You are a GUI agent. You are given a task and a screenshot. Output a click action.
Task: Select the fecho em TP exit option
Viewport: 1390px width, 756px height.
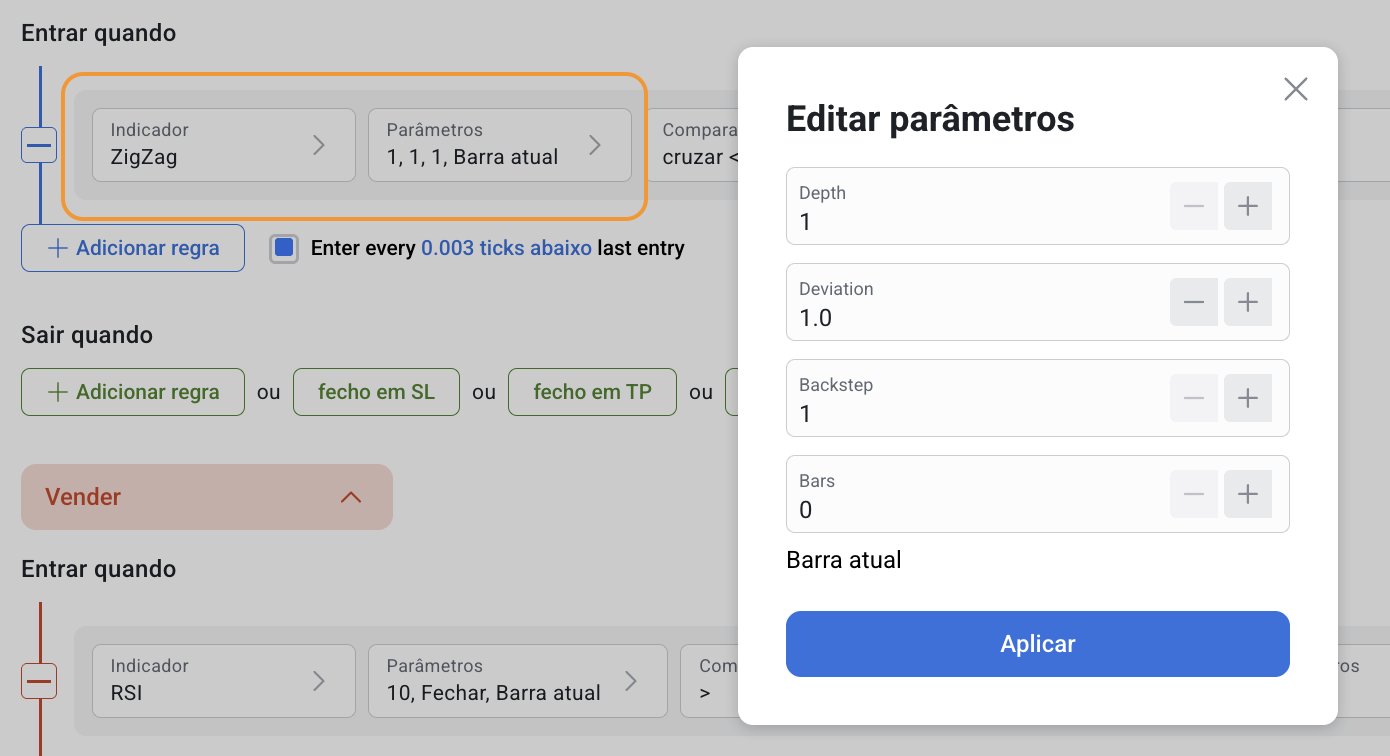pos(592,392)
